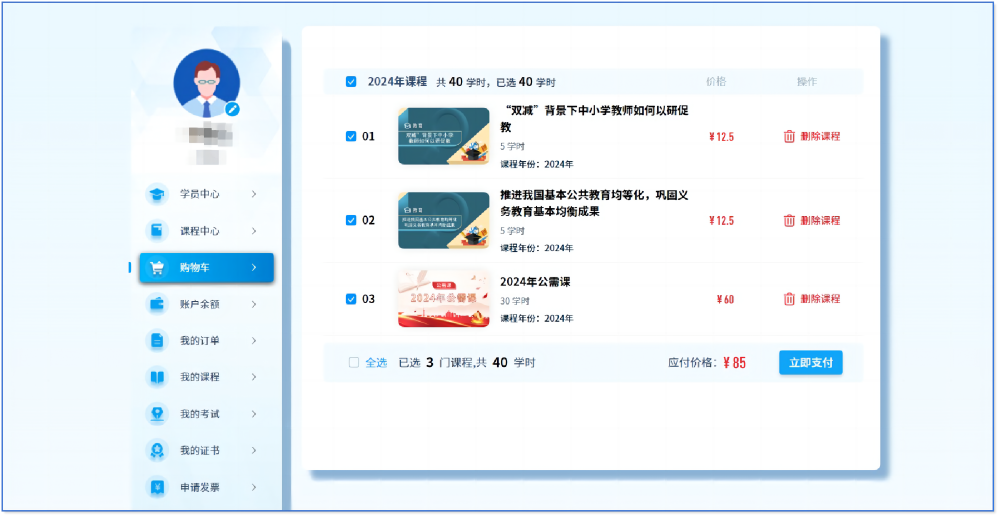Click the 30 学时 text
The height and width of the screenshot is (517, 1000).
(515, 301)
